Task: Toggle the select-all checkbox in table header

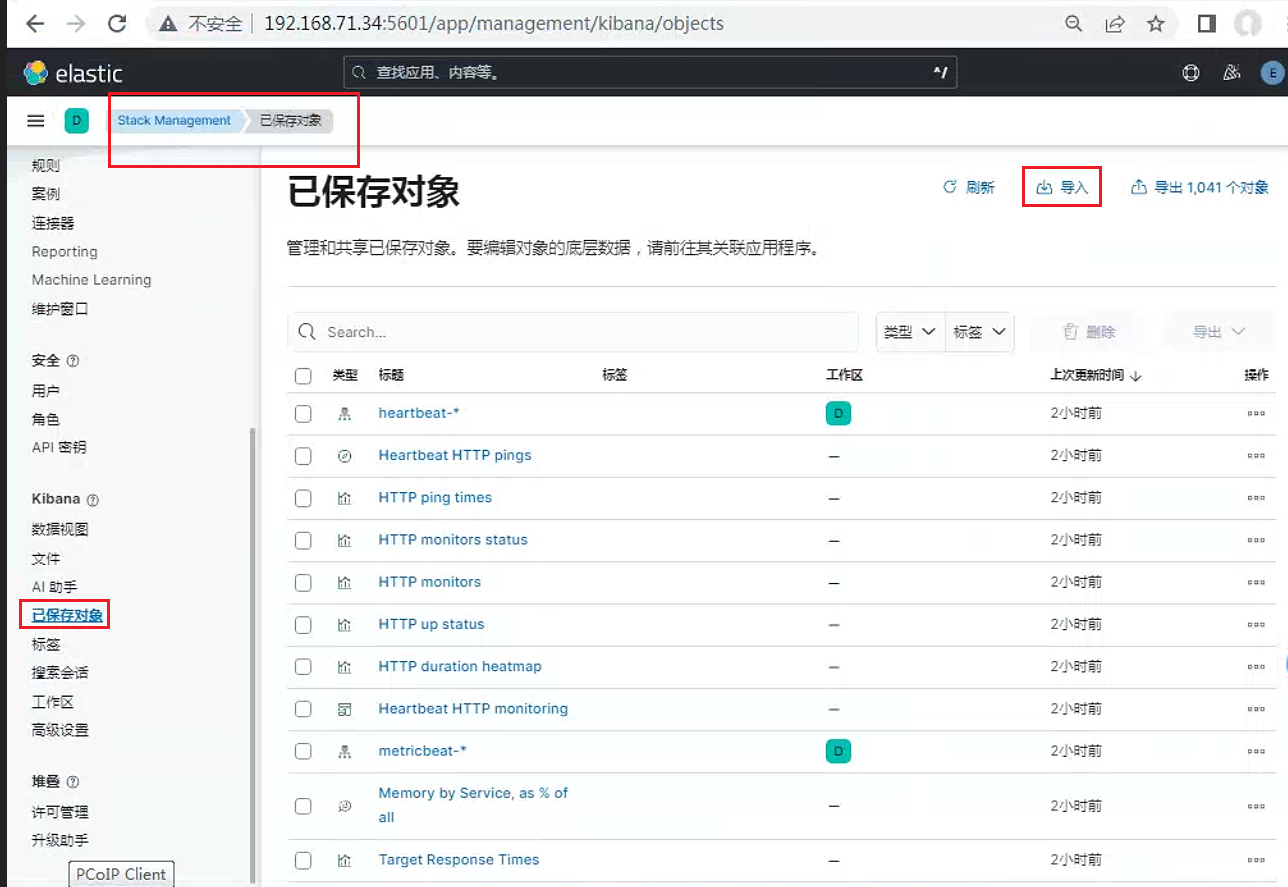Action: [303, 376]
